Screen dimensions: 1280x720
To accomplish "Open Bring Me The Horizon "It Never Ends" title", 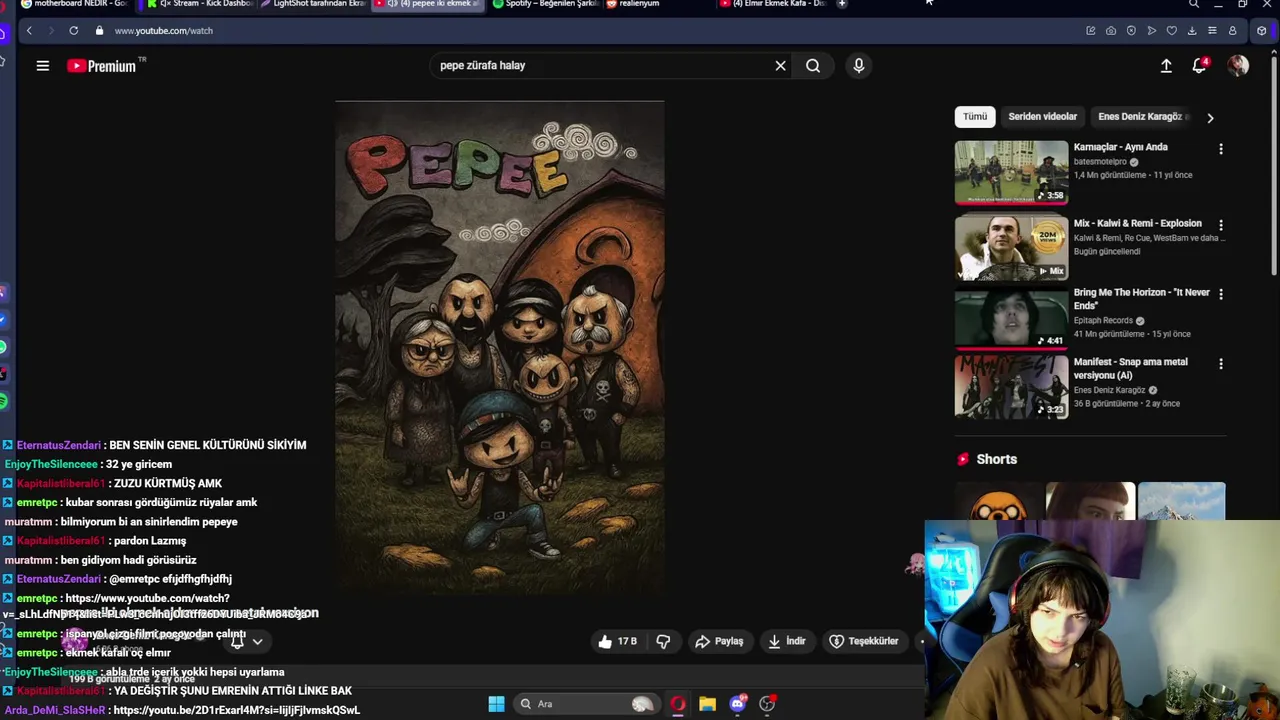I will (x=1141, y=299).
